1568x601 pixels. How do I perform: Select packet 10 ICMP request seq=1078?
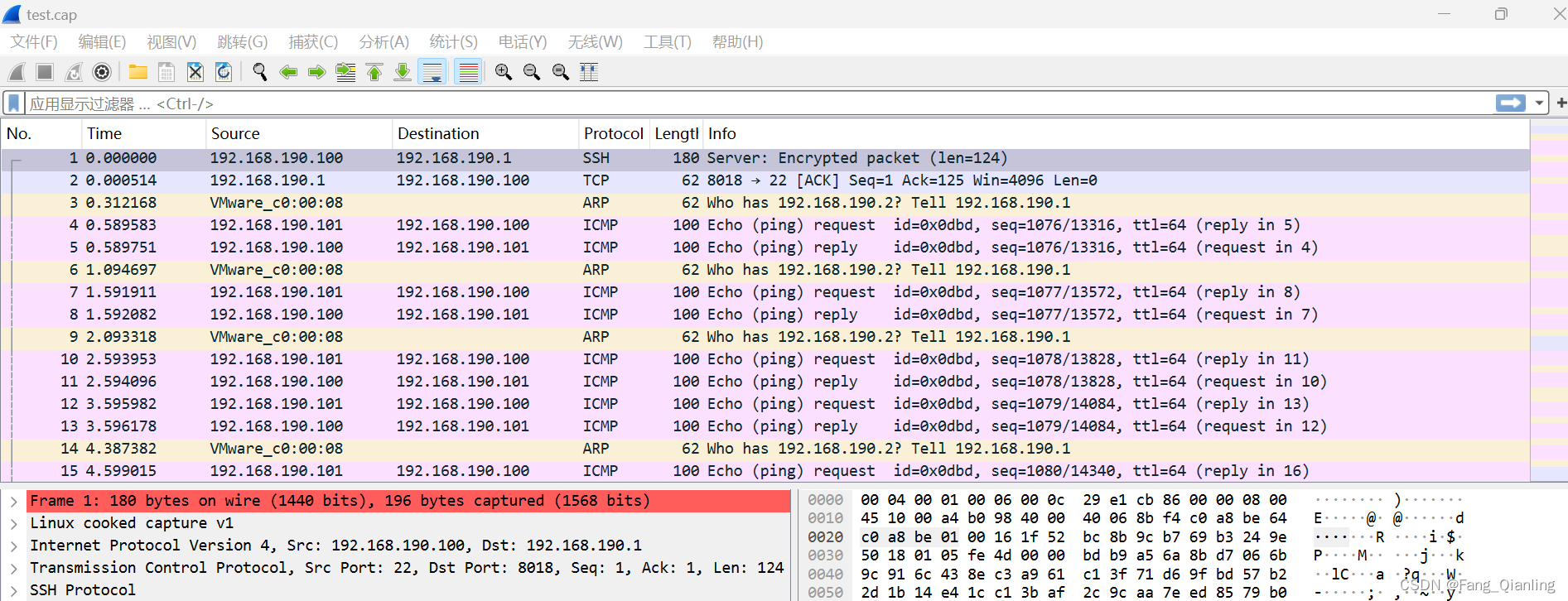[765, 359]
